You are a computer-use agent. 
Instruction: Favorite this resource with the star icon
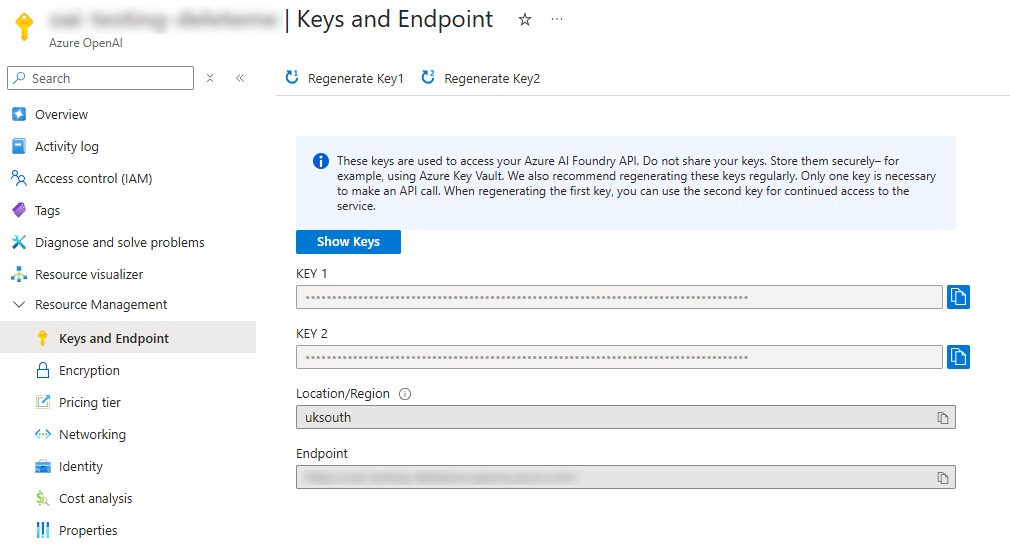[525, 20]
